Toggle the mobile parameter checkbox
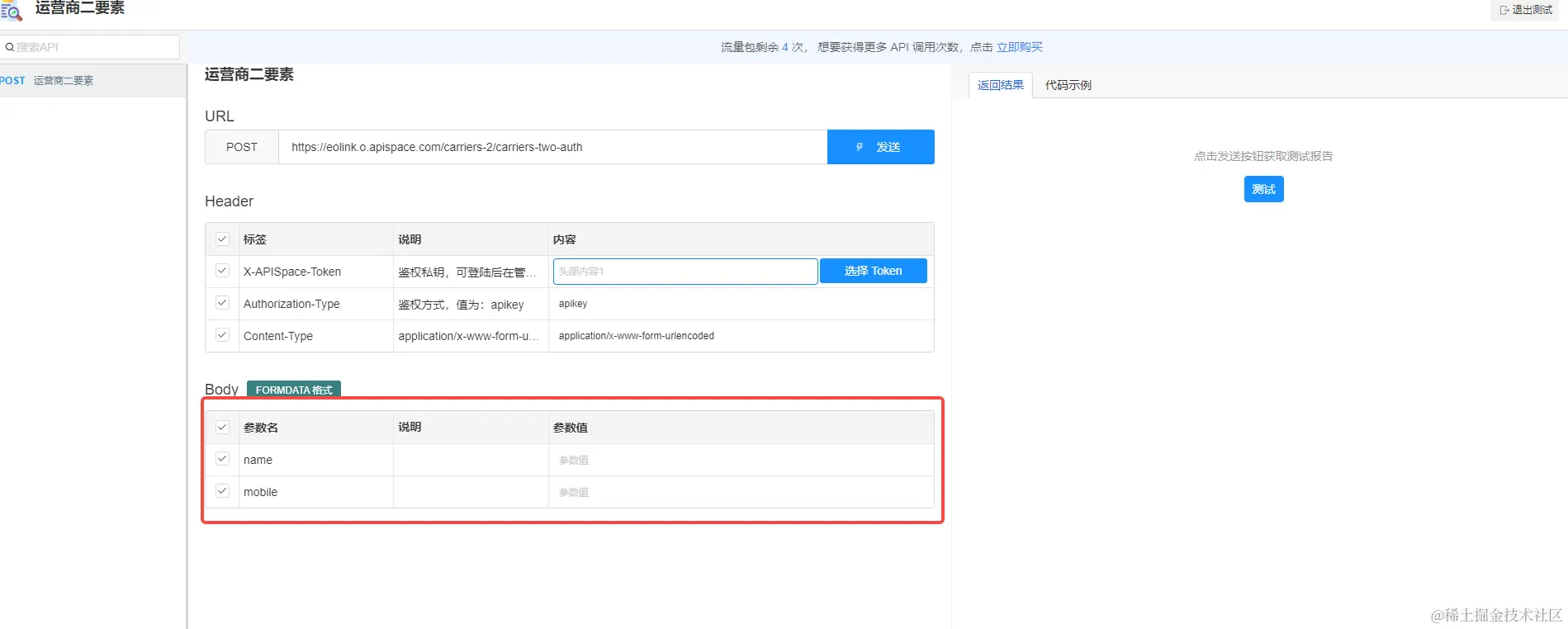Screen dimensions: 1568x629 coord(222,491)
